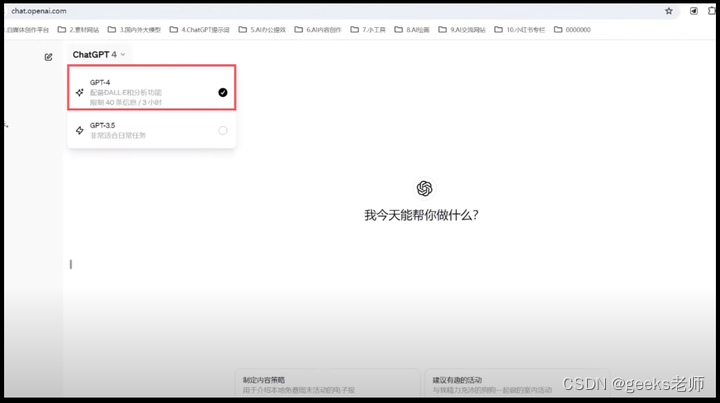Open the 5.AI办公提效 bookmark folder
720x403 pixels.
262,30
